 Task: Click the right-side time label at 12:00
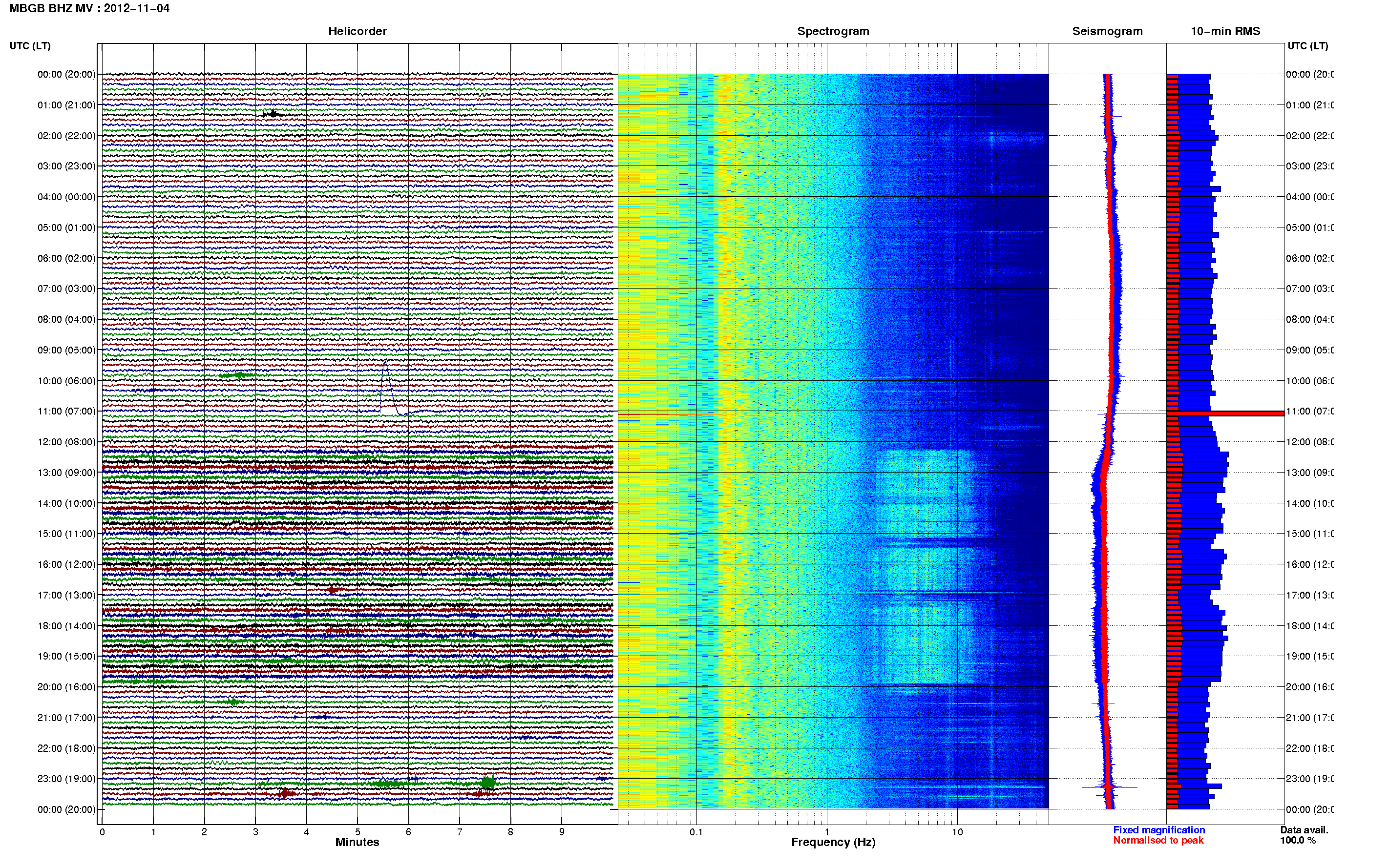pyautogui.click(x=1309, y=442)
